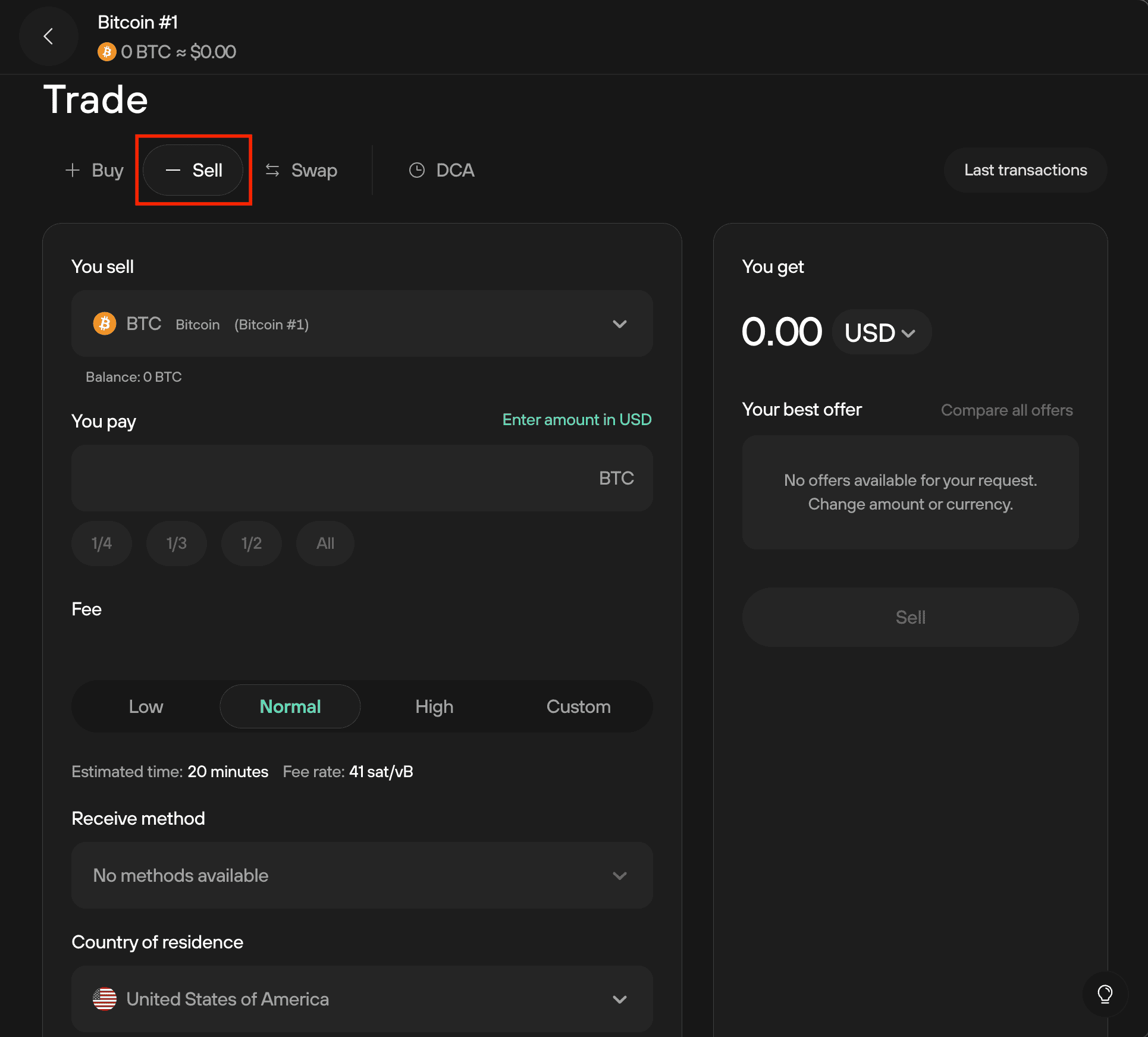The height and width of the screenshot is (1037, 1148).
Task: Select All balance amount
Action: pyautogui.click(x=325, y=543)
